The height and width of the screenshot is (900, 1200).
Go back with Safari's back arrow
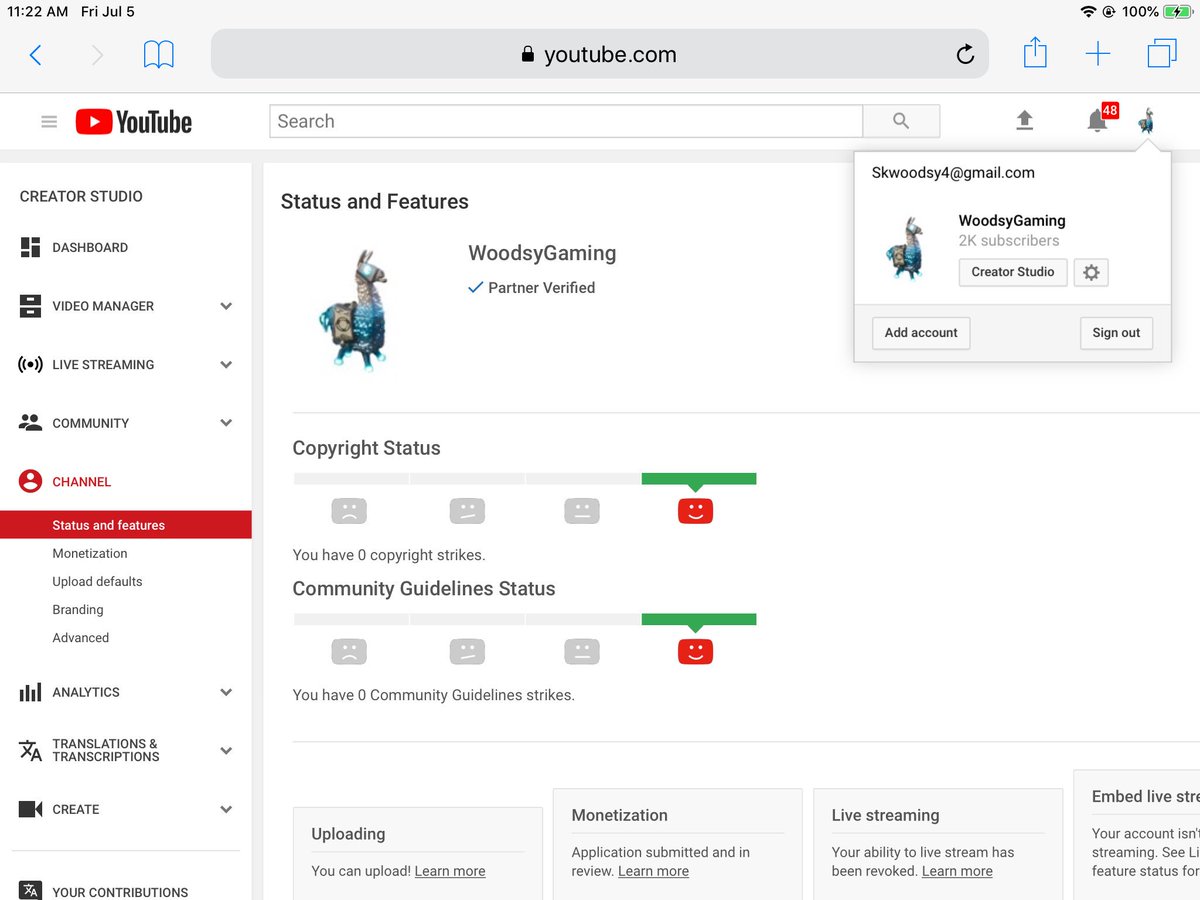pos(36,55)
